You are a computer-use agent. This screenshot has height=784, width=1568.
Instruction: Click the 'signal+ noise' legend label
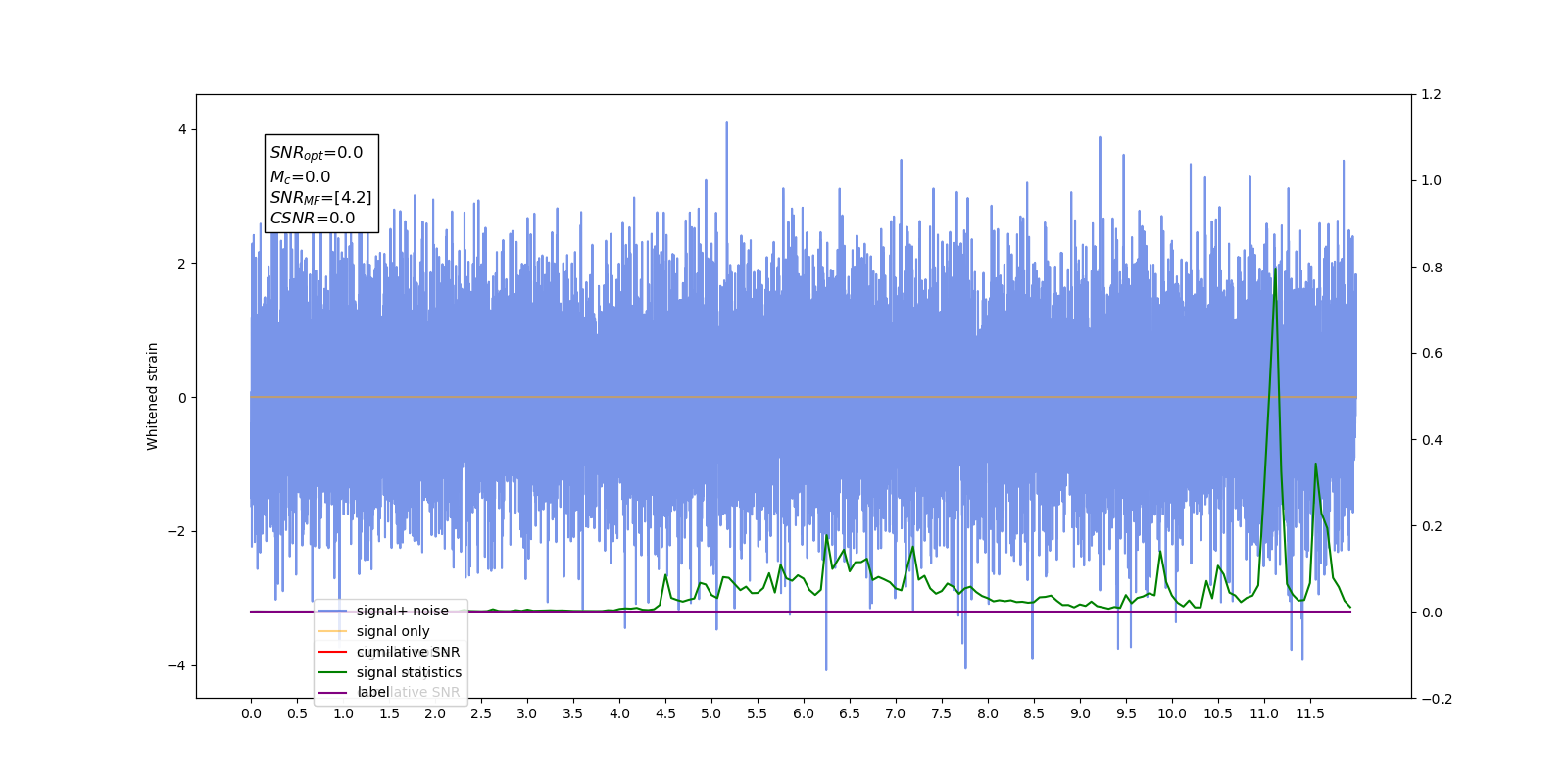(403, 611)
